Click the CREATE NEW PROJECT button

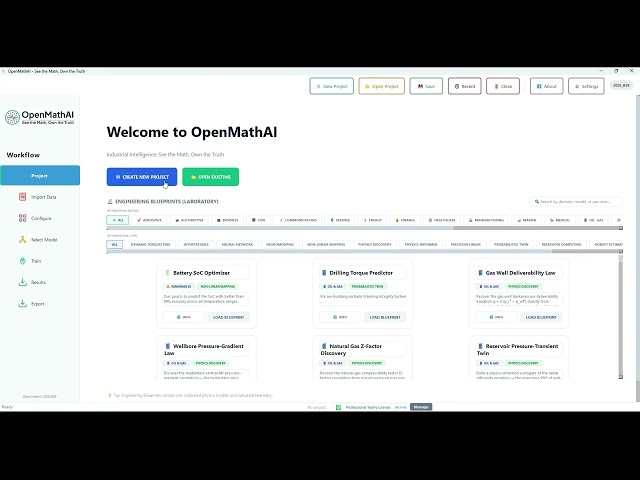click(142, 177)
